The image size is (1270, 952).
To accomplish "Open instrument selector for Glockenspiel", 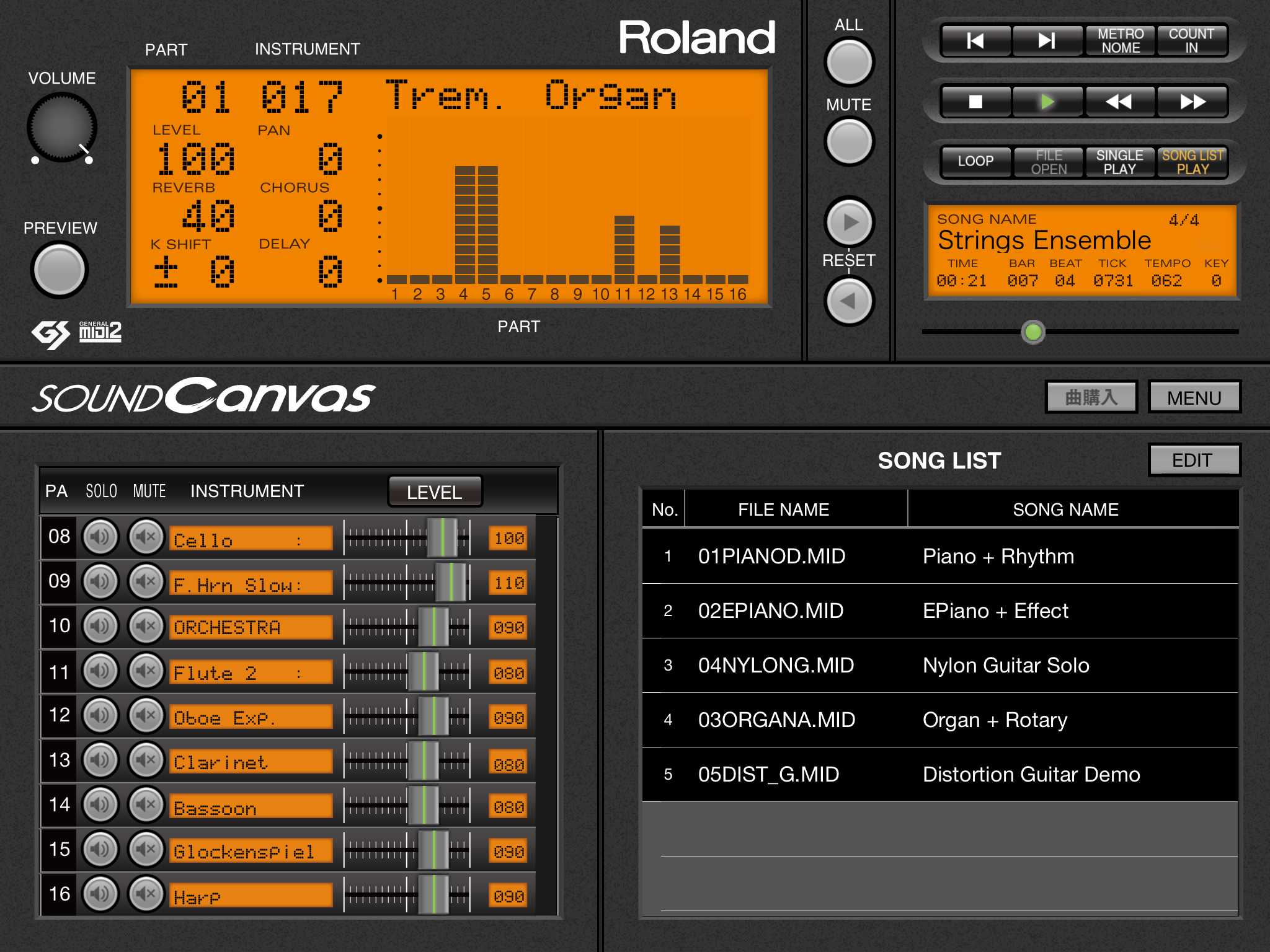I will (x=251, y=850).
